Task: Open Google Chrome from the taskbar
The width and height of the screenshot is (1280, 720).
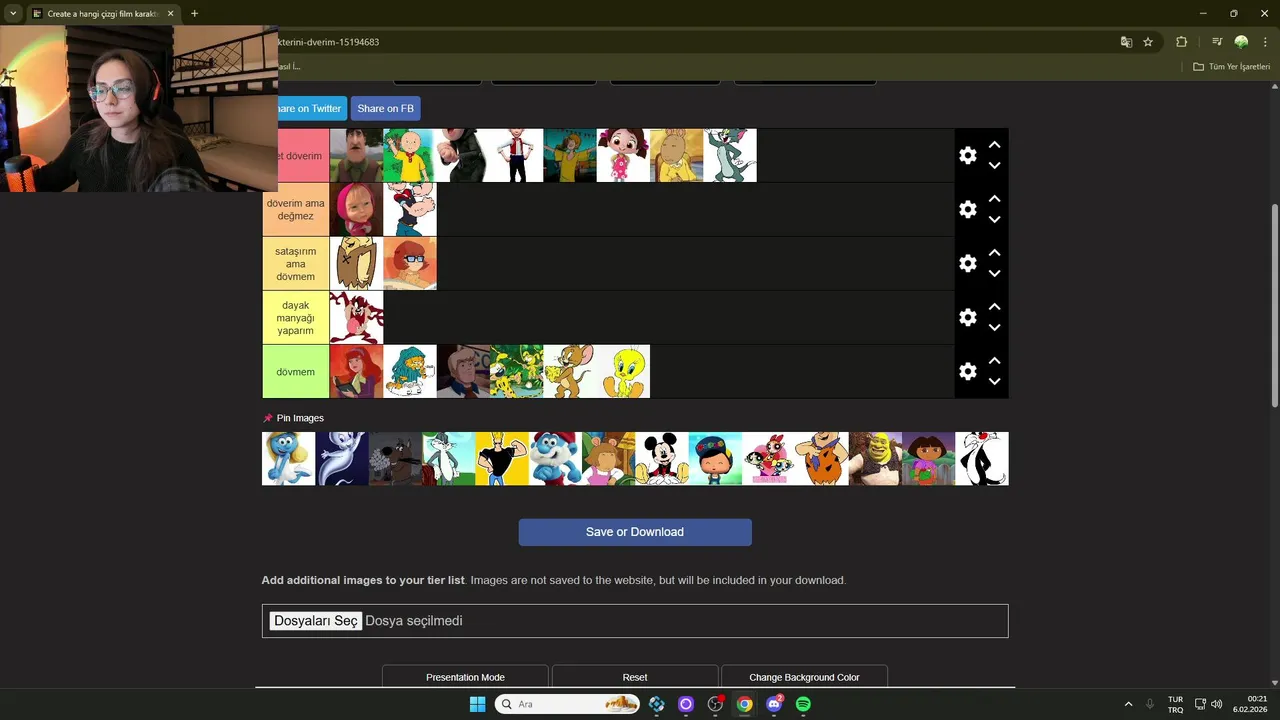Action: [744, 704]
